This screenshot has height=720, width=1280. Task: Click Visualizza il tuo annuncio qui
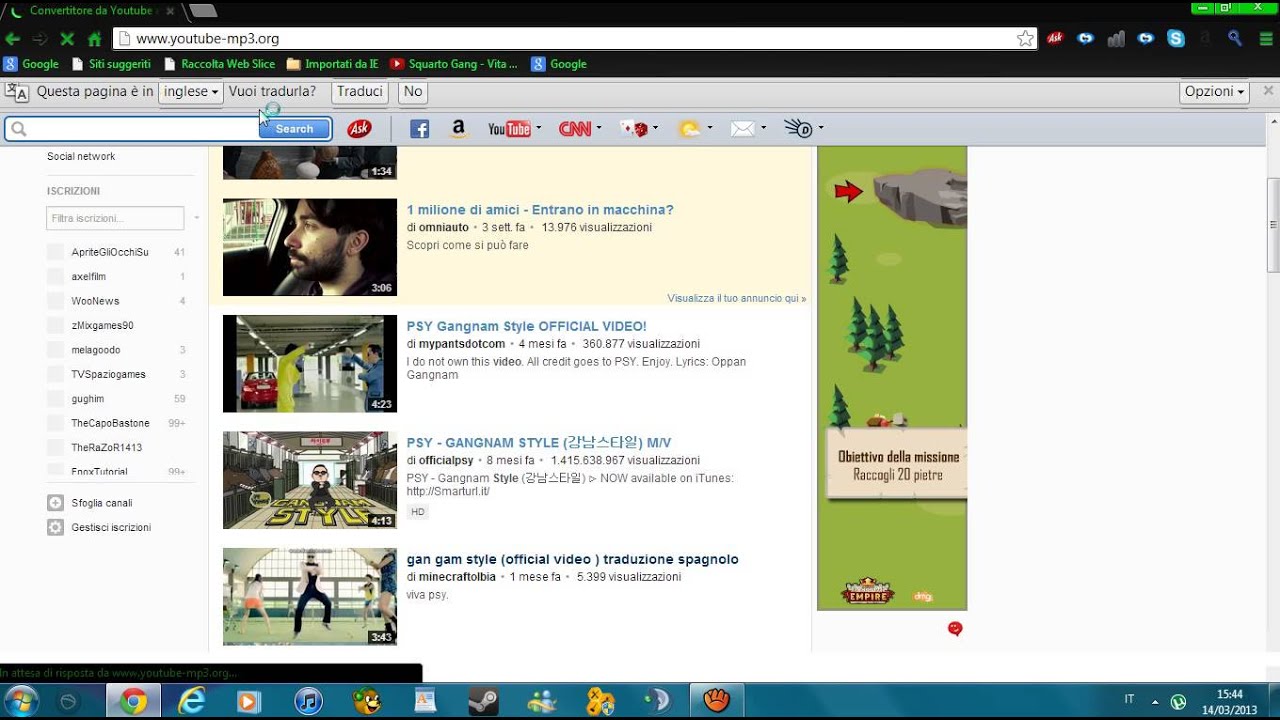click(x=736, y=298)
